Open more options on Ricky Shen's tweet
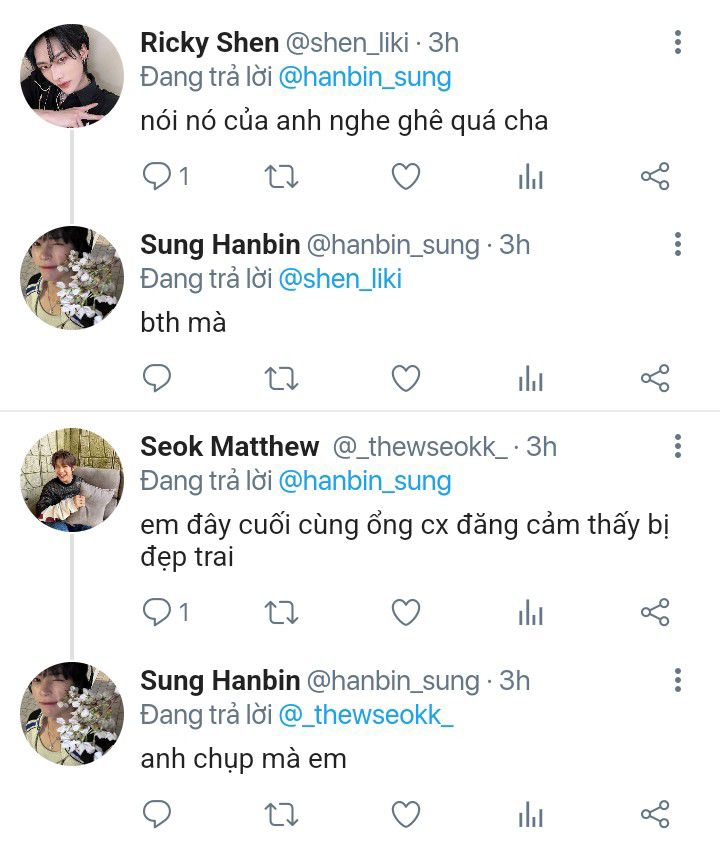Image resolution: width=720 pixels, height=843 pixels. [678, 43]
